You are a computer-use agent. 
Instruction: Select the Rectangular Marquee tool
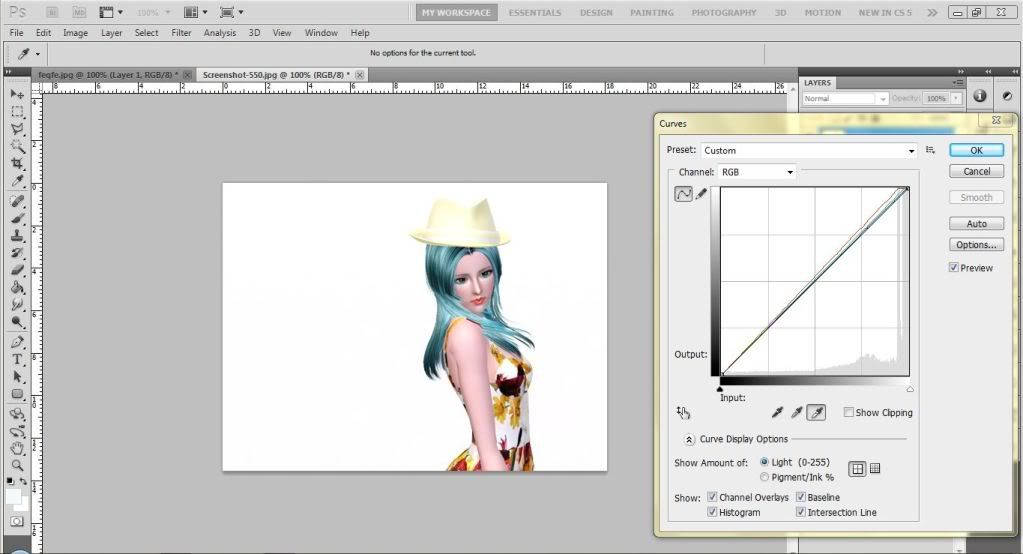coord(17,112)
